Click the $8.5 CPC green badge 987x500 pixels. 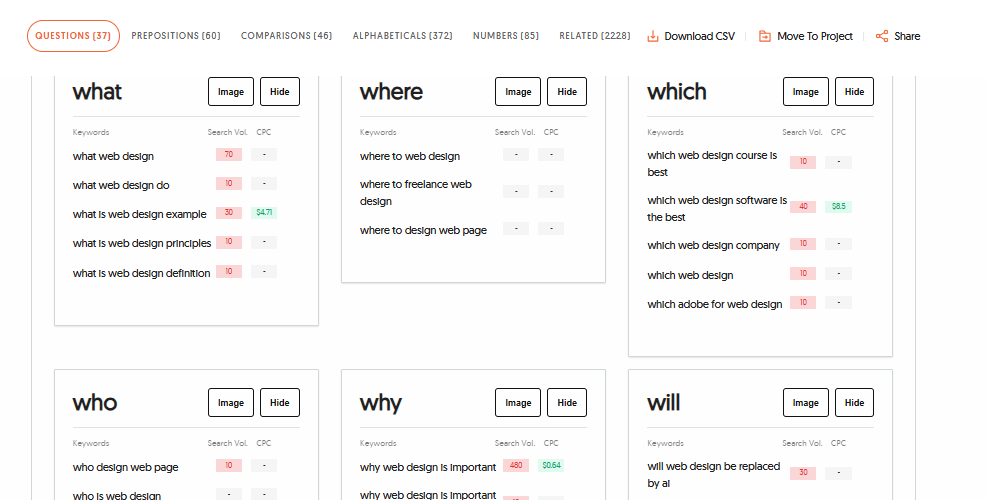(838, 207)
